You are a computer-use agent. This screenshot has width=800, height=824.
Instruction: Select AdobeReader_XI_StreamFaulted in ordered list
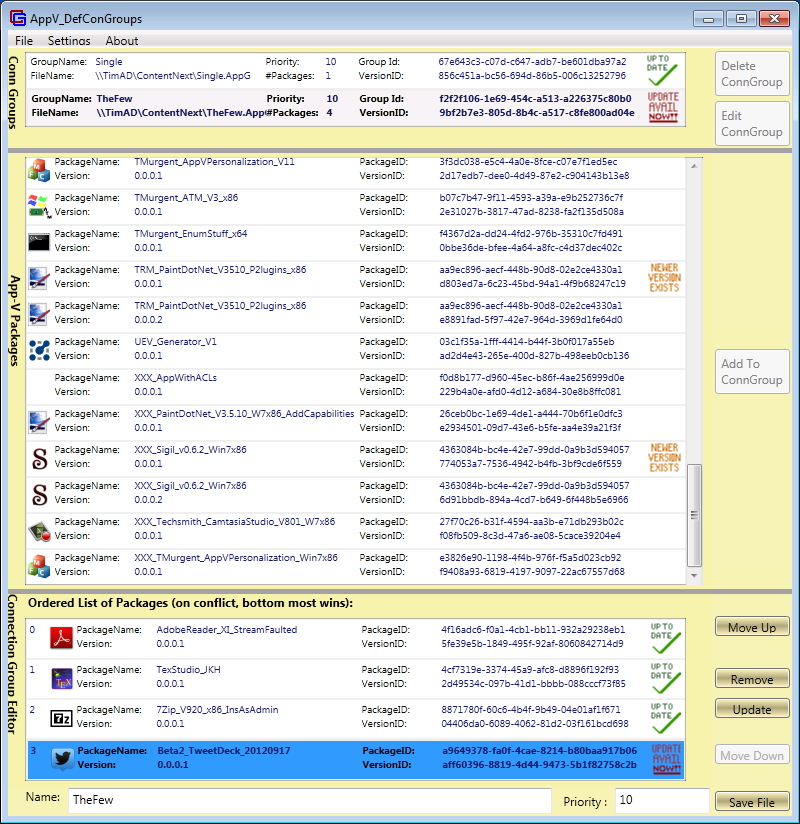pyautogui.click(x=356, y=638)
